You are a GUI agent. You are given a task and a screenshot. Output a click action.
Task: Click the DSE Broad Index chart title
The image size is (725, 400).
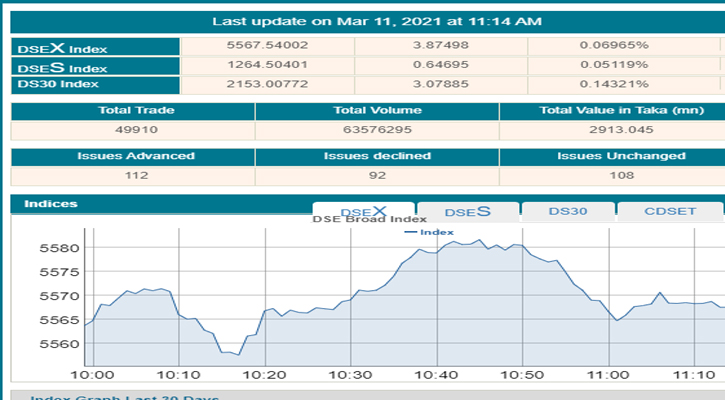370,219
